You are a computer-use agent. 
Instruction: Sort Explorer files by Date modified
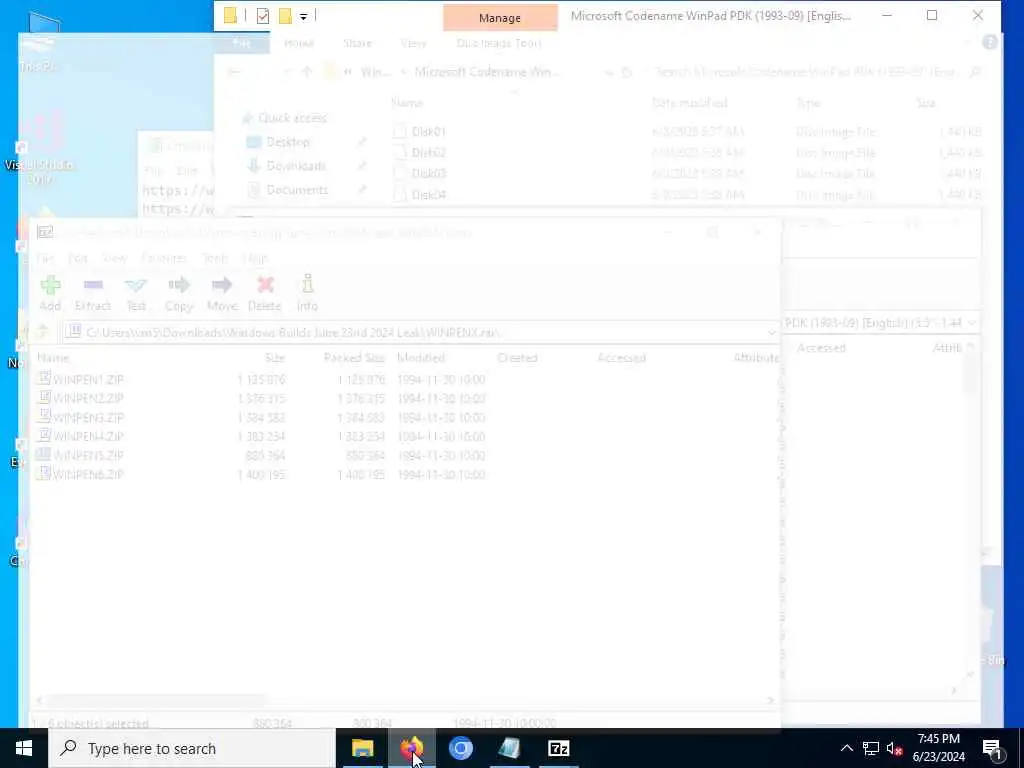(690, 103)
